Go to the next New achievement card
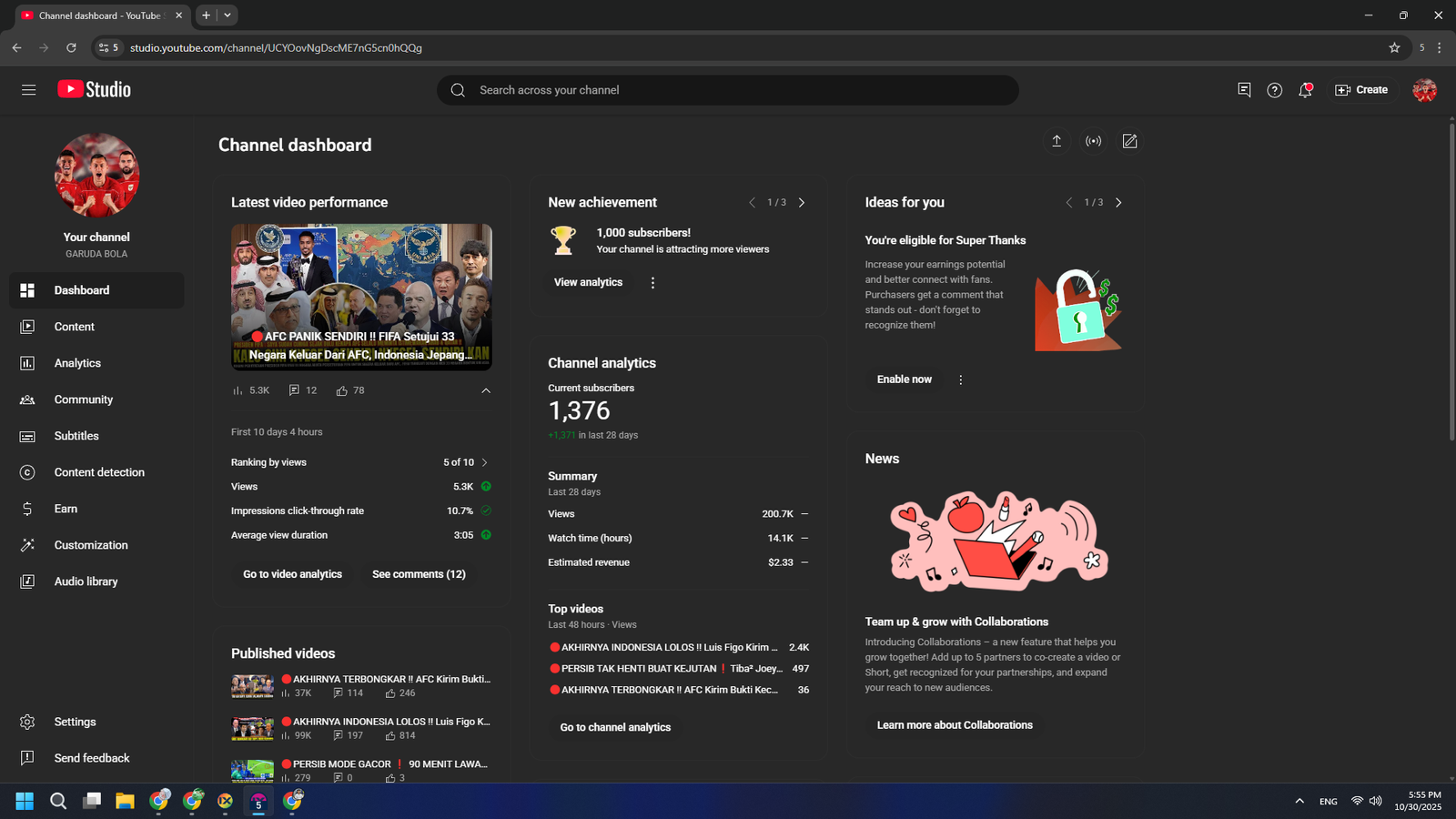The height and width of the screenshot is (819, 1456). coord(802,203)
